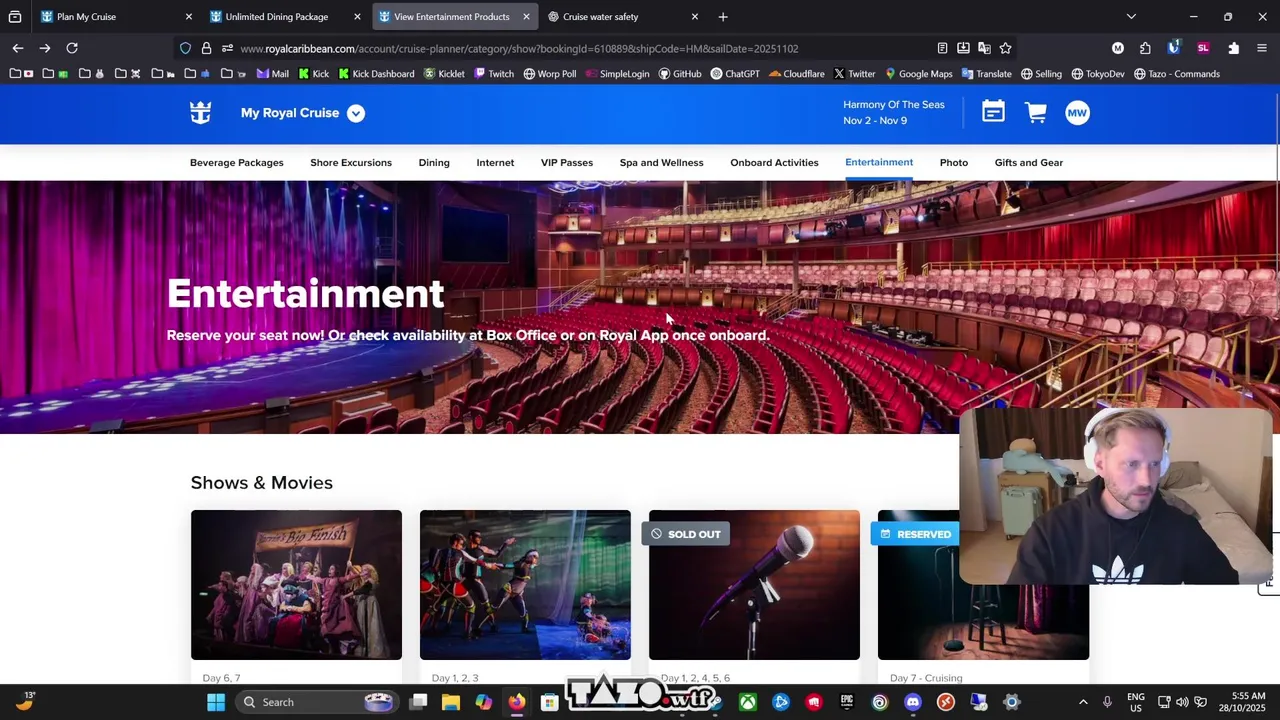The width and height of the screenshot is (1280, 720).
Task: Open the tracking protection shield icon
Action: pyautogui.click(x=185, y=48)
